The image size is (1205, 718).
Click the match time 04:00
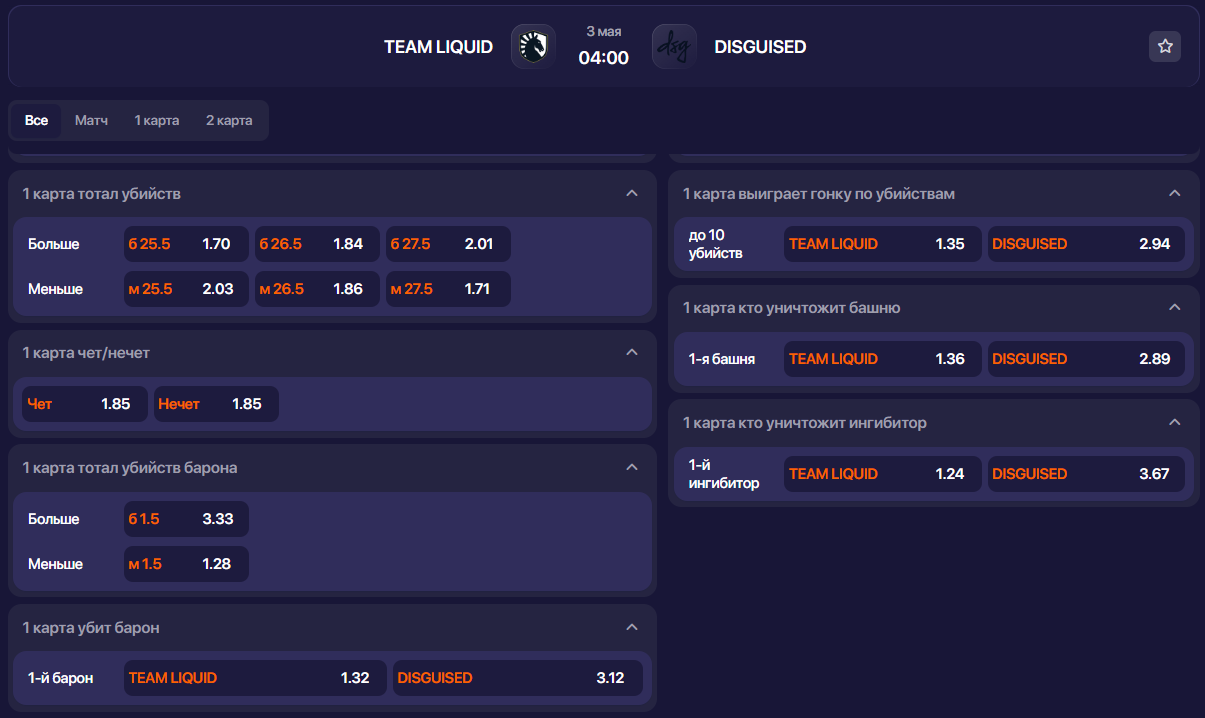pyautogui.click(x=604, y=58)
